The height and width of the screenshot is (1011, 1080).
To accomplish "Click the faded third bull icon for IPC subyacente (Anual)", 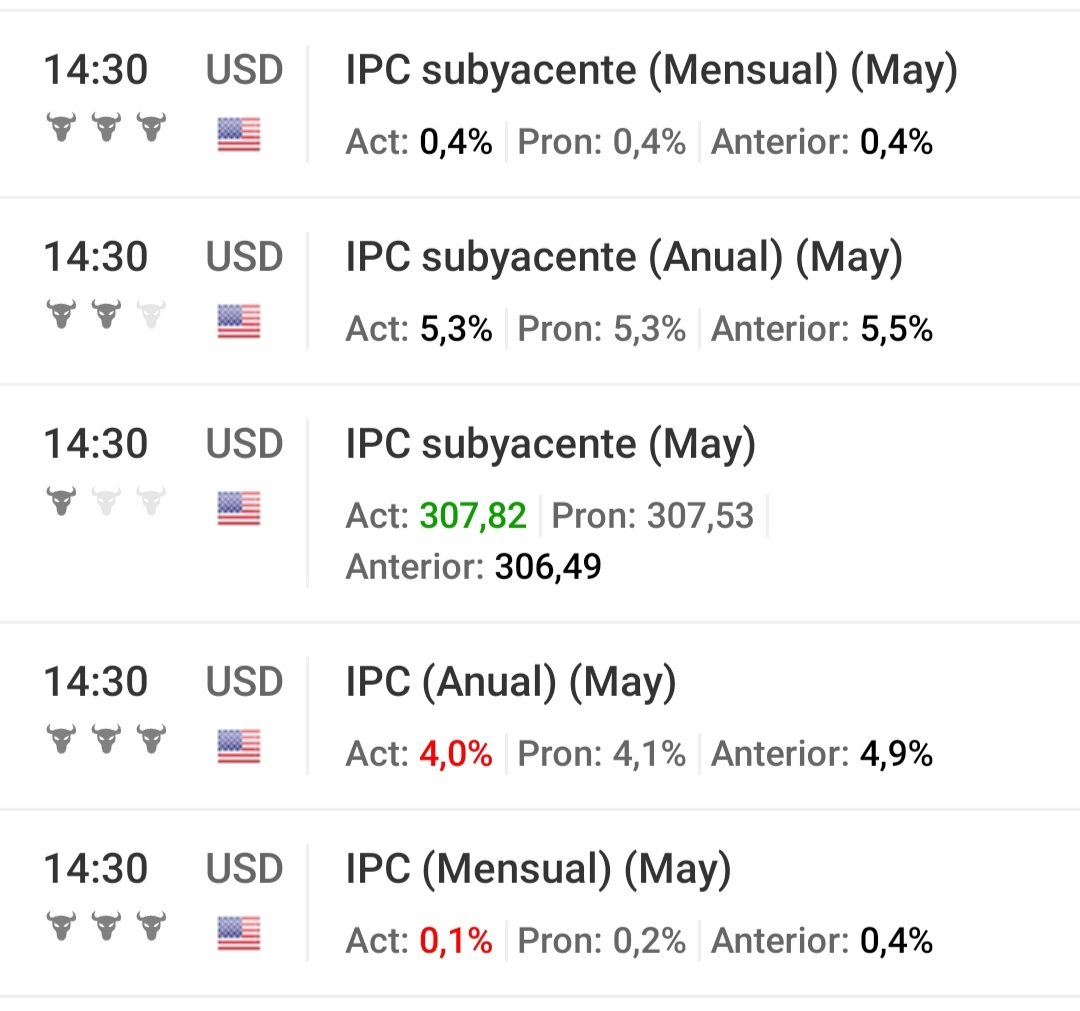I will pos(152,314).
